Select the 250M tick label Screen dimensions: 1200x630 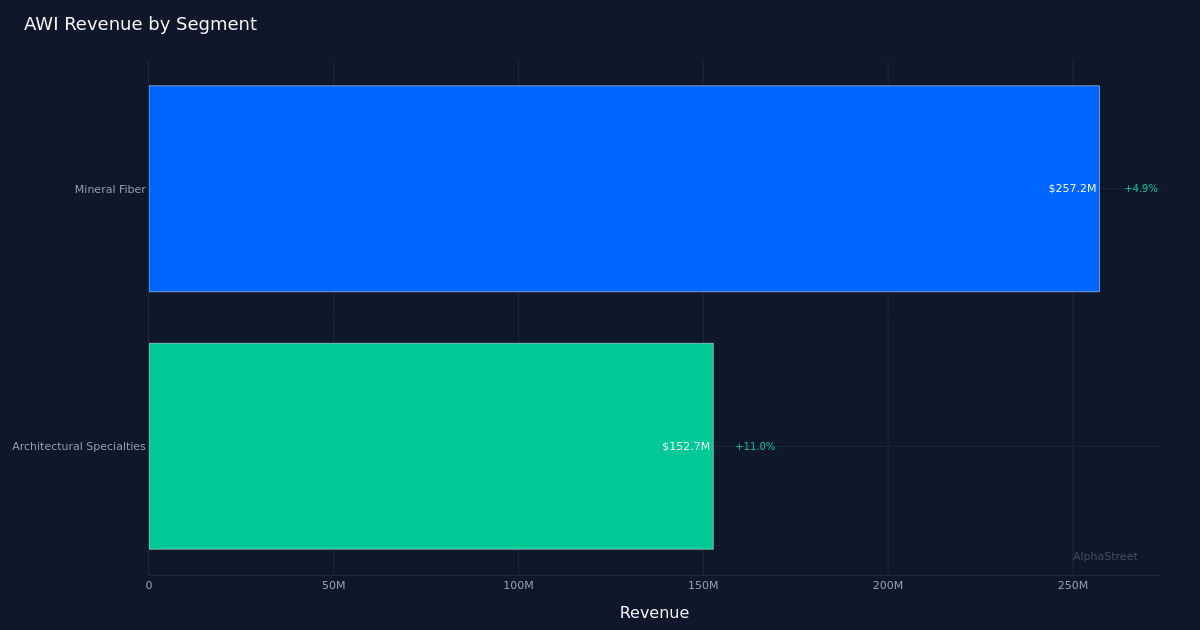coord(1072,585)
